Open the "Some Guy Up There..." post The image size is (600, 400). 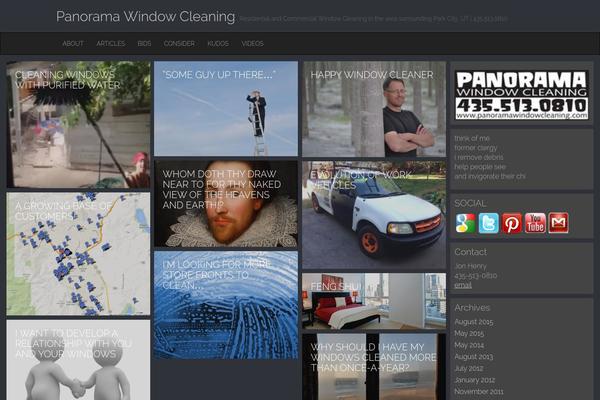click(x=226, y=108)
